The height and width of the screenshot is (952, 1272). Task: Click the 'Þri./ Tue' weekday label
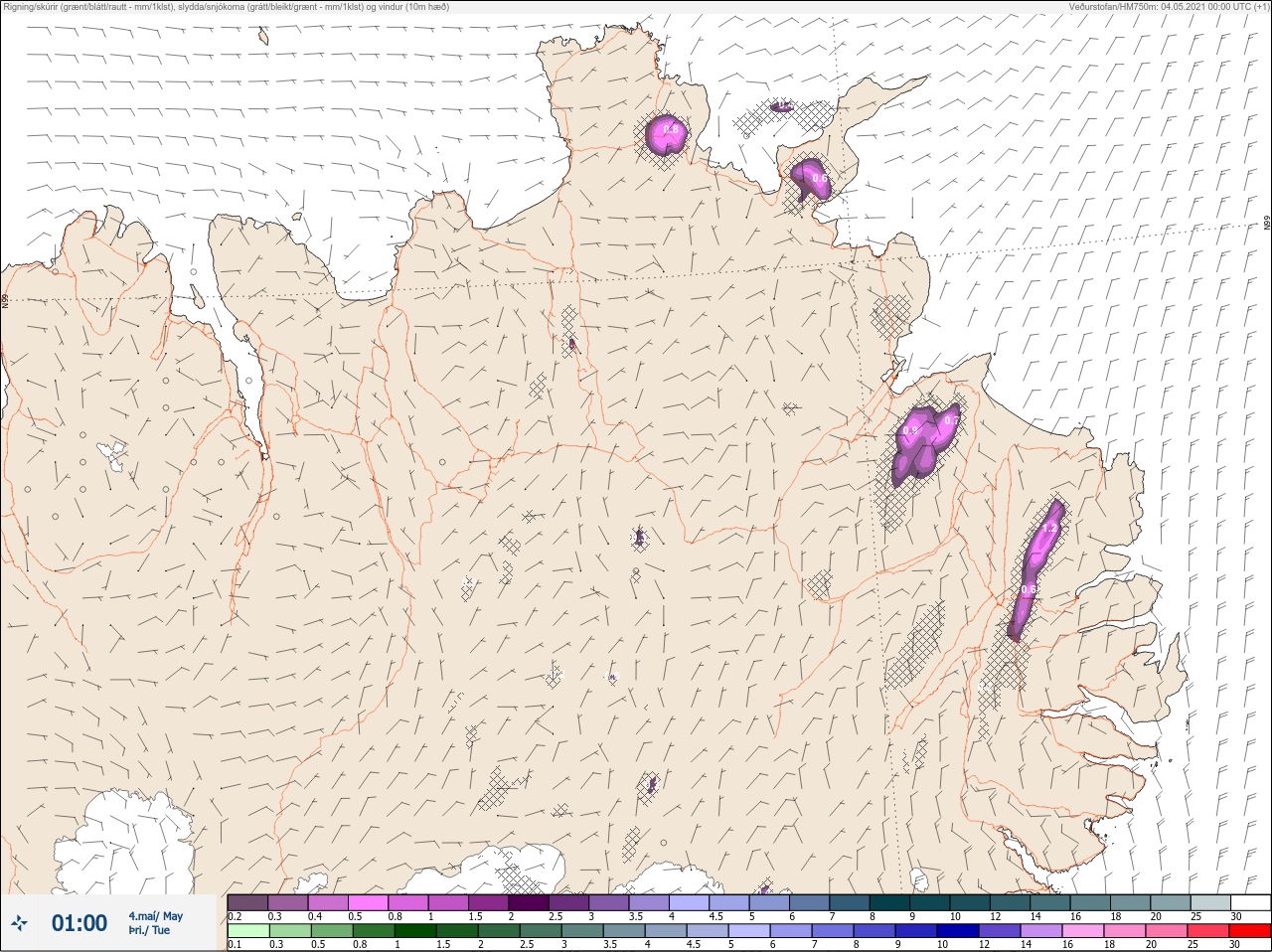point(149,931)
